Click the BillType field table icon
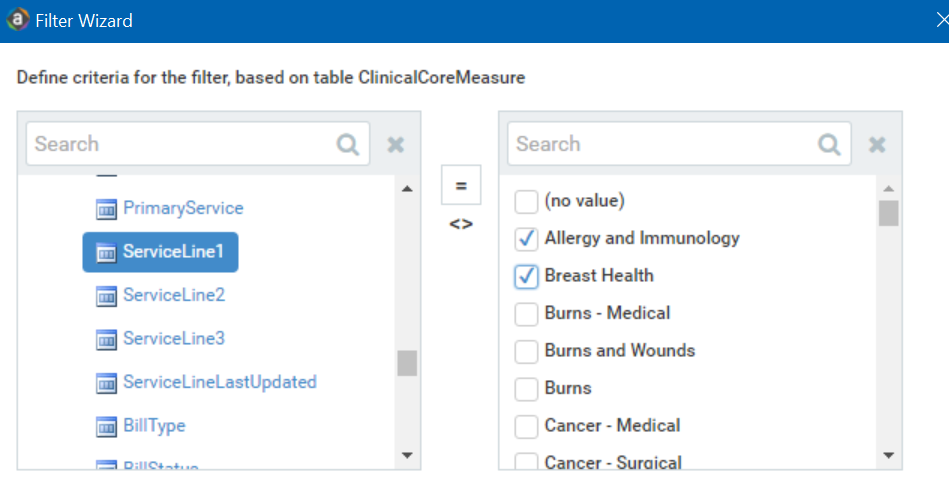 (x=106, y=426)
